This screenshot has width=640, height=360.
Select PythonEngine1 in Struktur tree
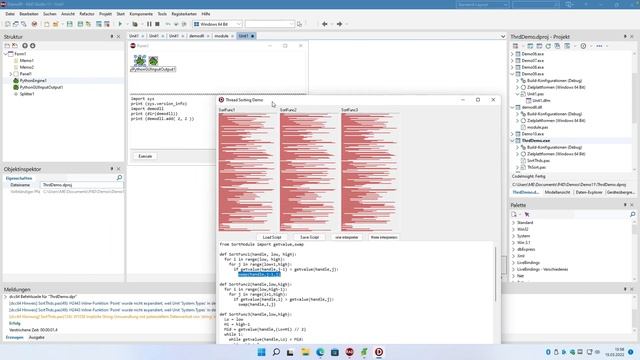(x=33, y=81)
